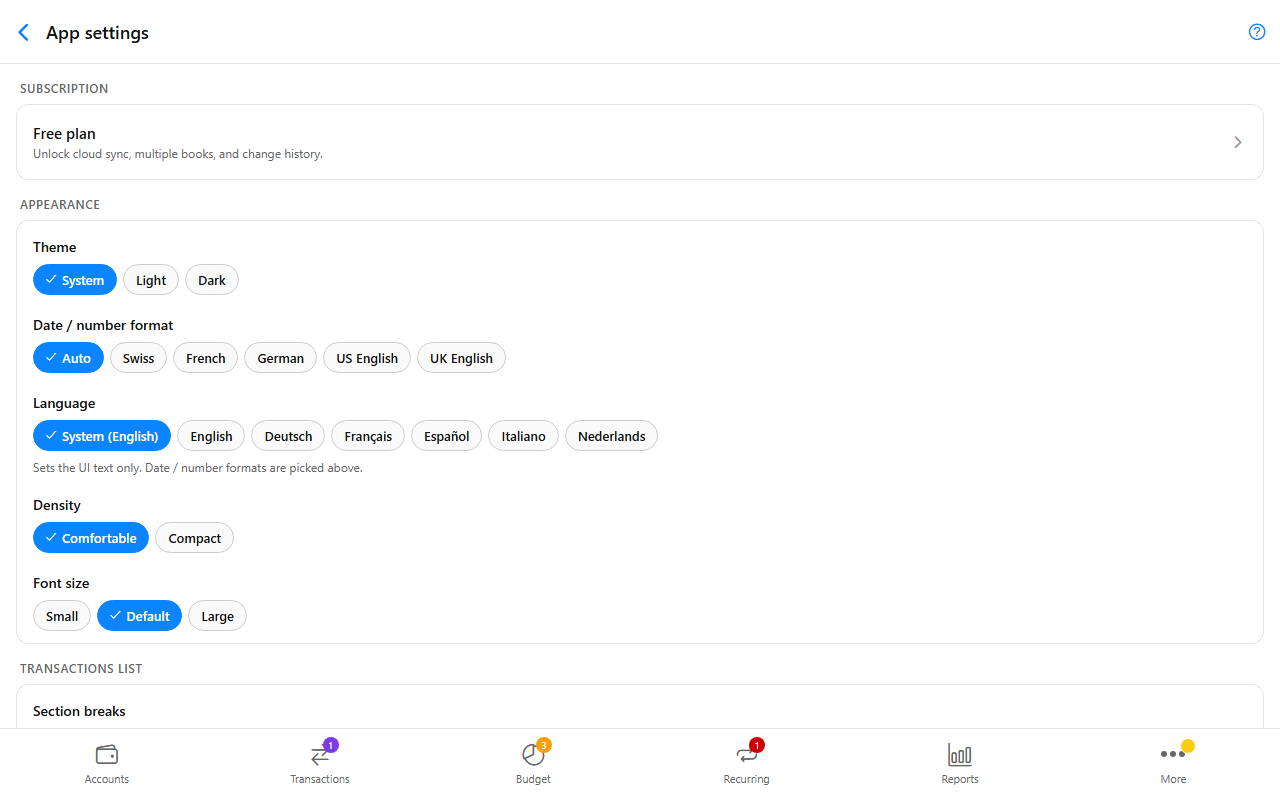The height and width of the screenshot is (800, 1280).
Task: Open the Reports bar chart icon
Action: (x=960, y=755)
